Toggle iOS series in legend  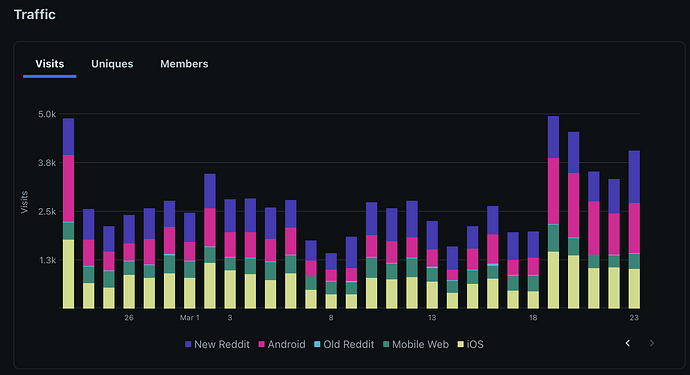point(470,344)
